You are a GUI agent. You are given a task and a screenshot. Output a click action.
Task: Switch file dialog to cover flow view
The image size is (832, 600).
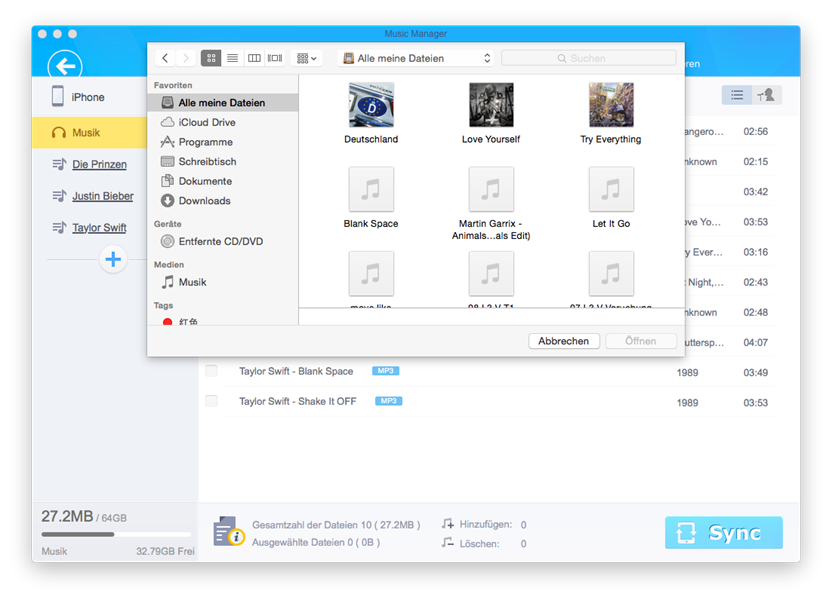click(x=275, y=58)
